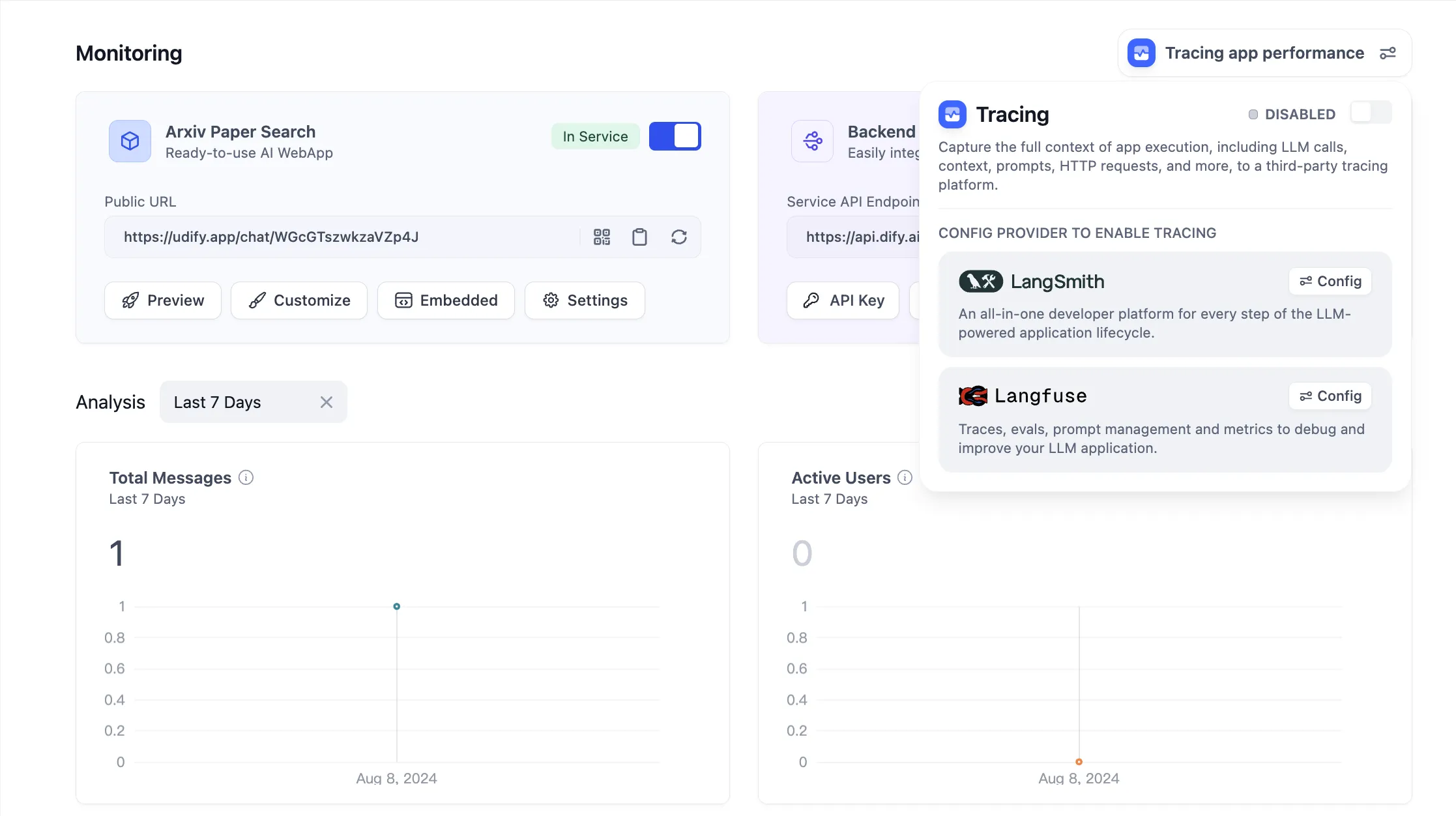
Task: Open the LangSmith Config
Action: click(x=1330, y=282)
